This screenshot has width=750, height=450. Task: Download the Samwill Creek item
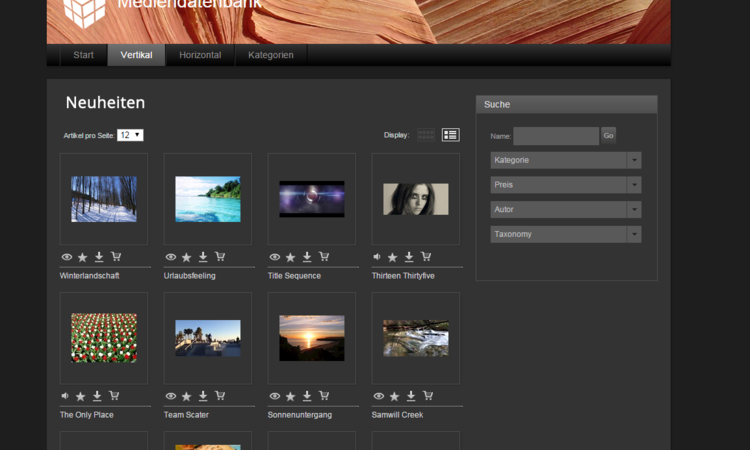[x=411, y=396]
